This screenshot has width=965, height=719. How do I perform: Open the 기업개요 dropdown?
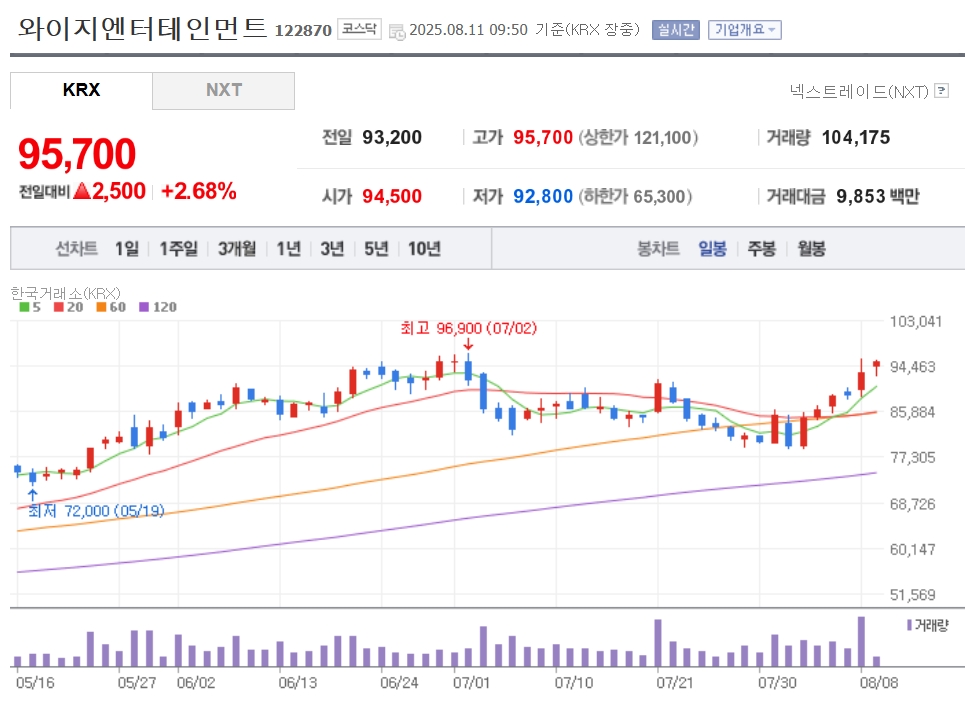(x=745, y=30)
